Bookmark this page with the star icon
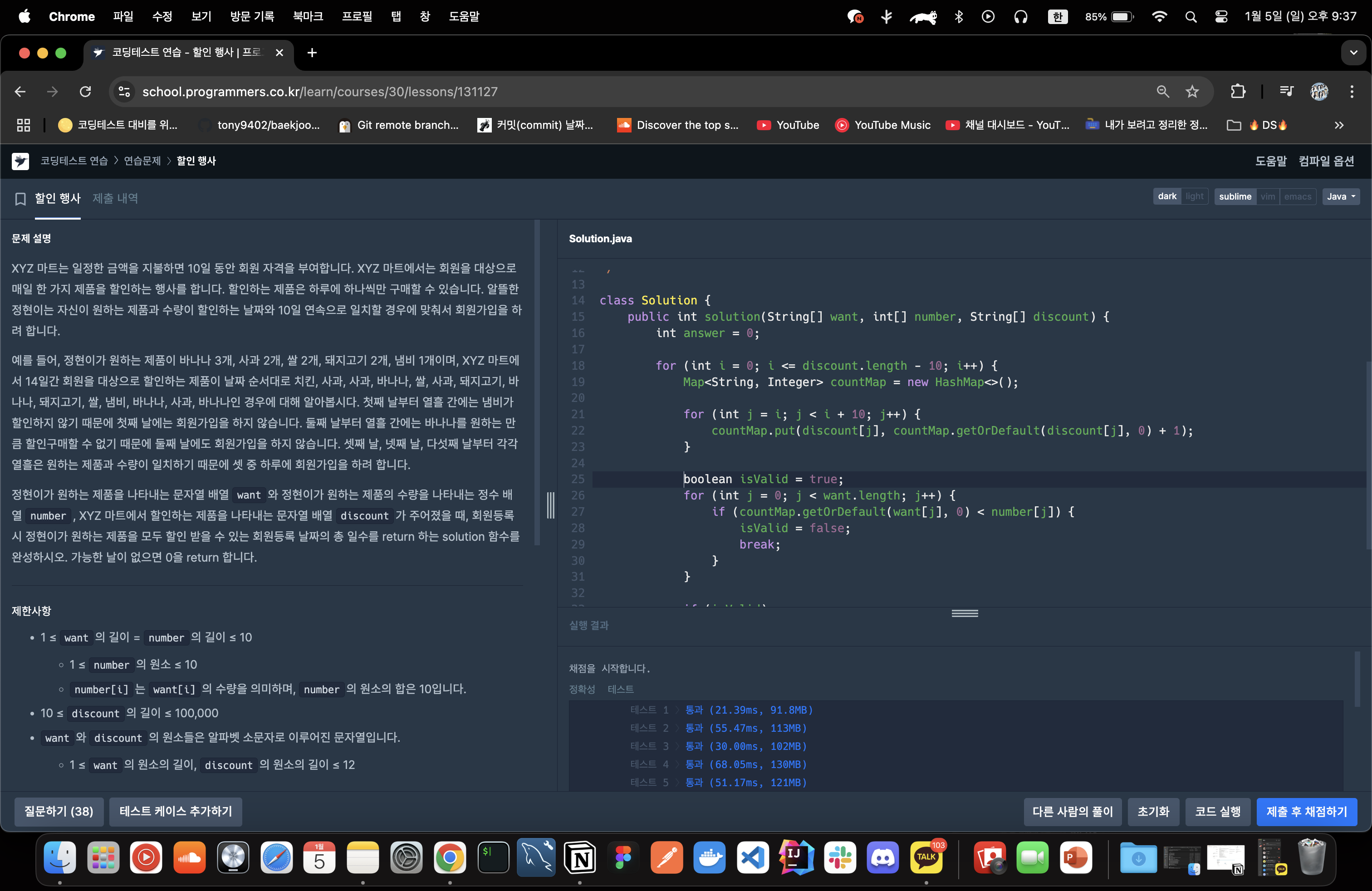1372x891 pixels. 1191,92
